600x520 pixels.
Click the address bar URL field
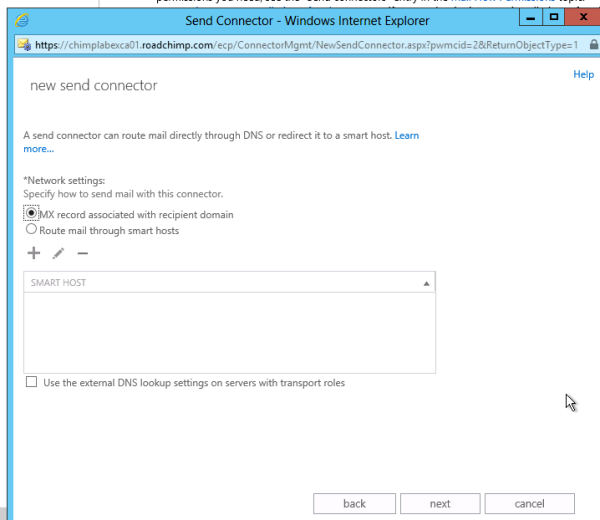pos(306,45)
